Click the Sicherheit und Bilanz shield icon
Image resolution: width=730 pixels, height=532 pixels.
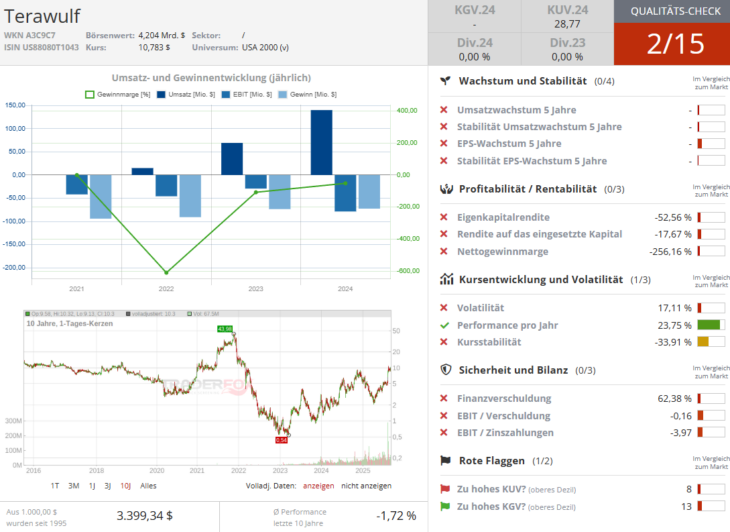tap(446, 370)
